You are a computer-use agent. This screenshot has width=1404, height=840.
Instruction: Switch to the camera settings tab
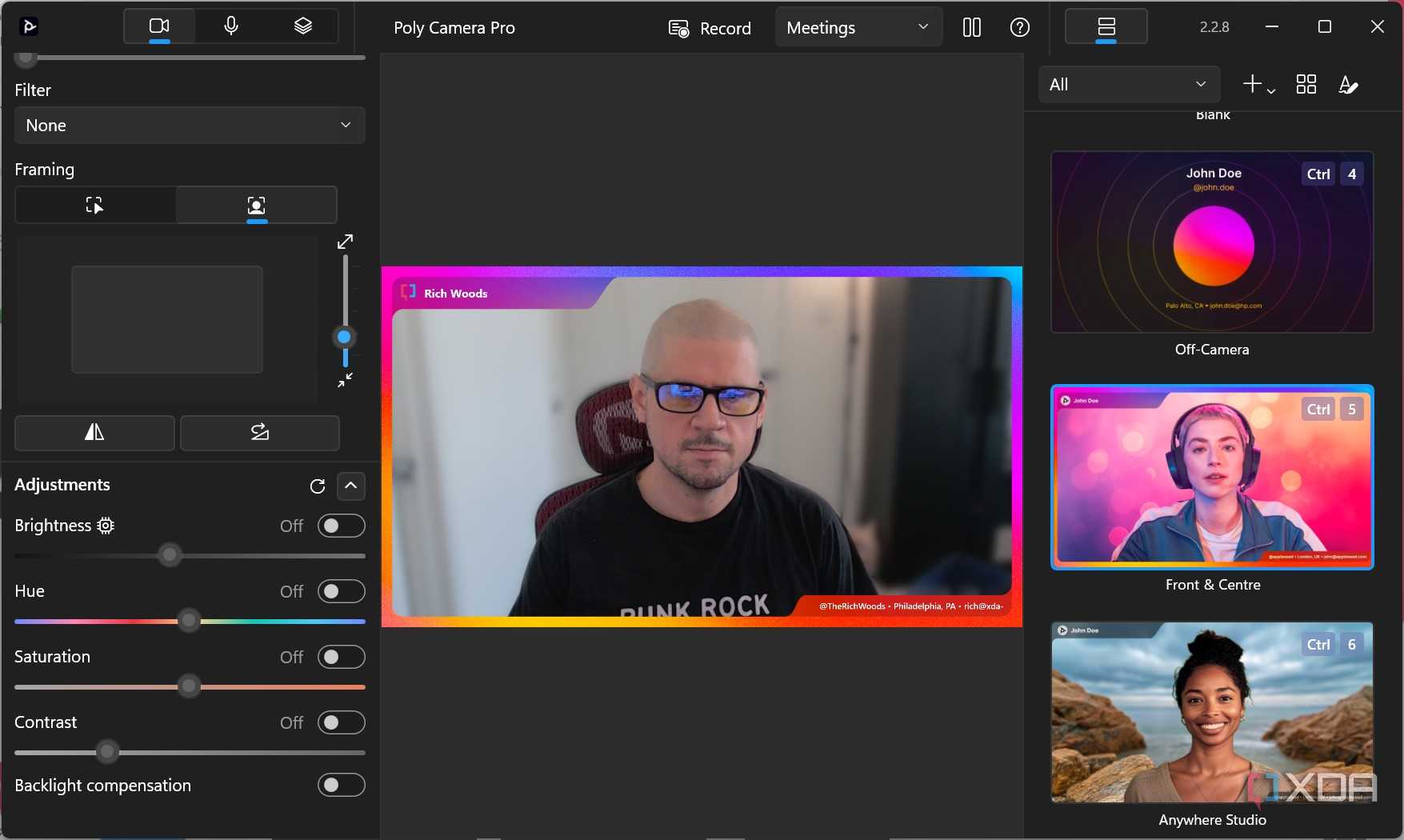pyautogui.click(x=159, y=26)
